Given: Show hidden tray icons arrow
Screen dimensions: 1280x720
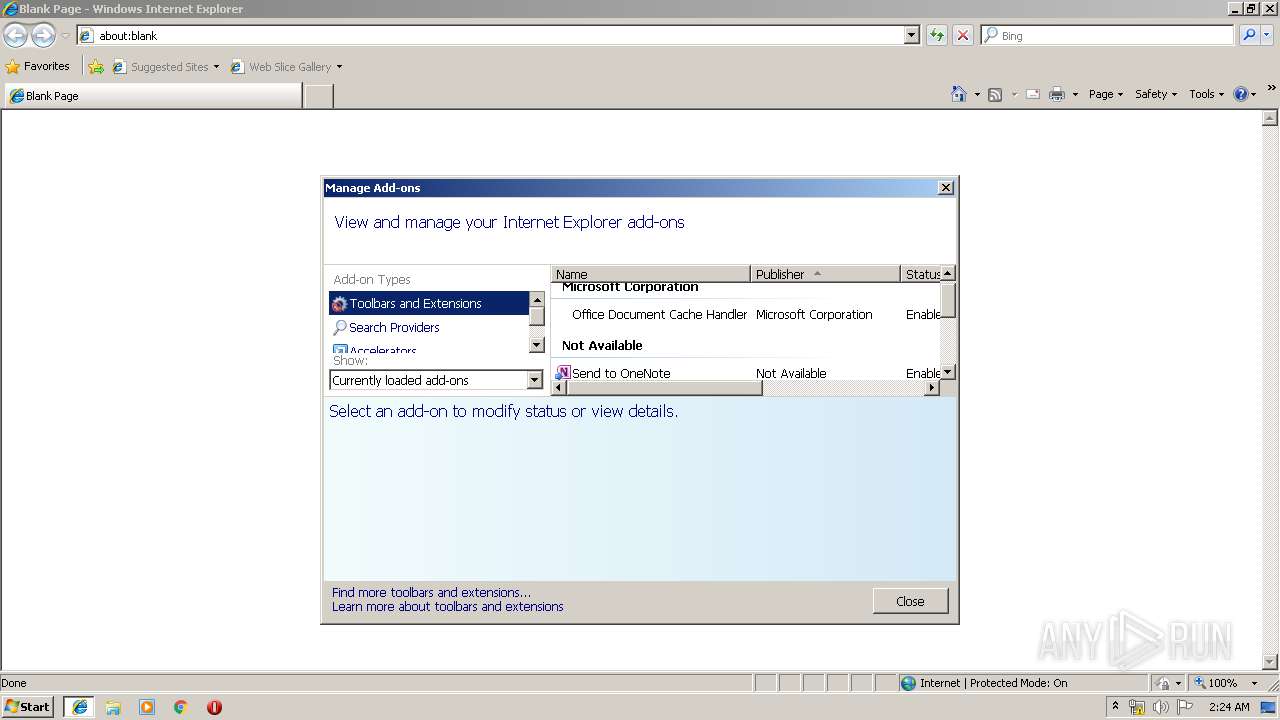Looking at the screenshot, I should pyautogui.click(x=1115, y=706).
